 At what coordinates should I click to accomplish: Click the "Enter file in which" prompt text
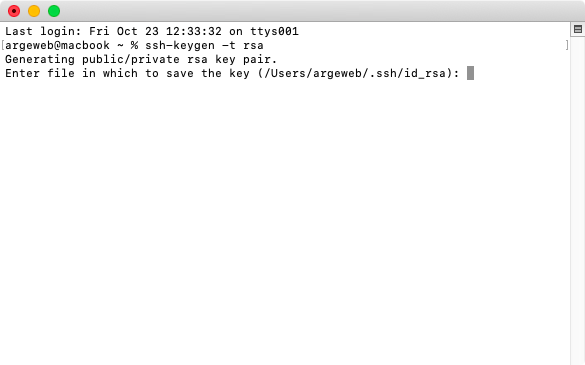71,74
